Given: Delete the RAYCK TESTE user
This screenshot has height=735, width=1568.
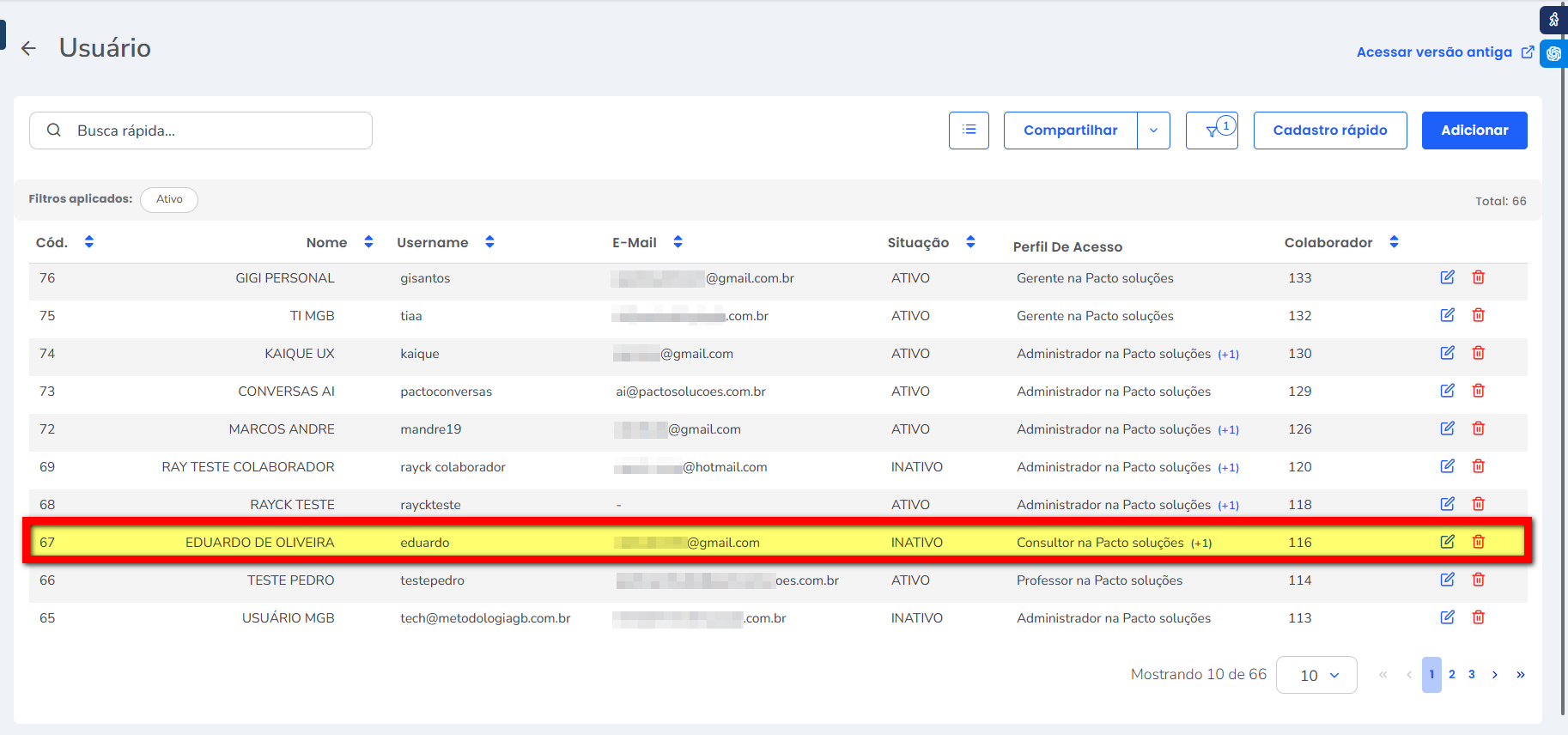Looking at the screenshot, I should 1478,504.
